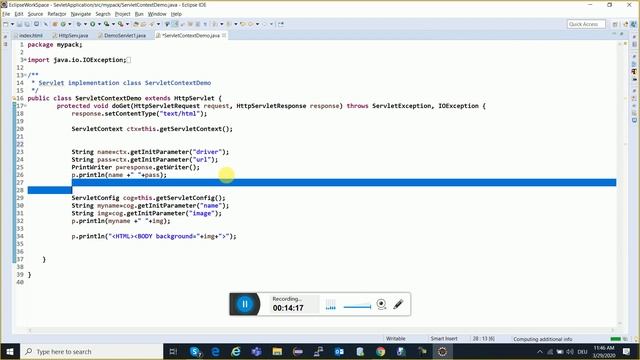Open the Help menu
The image size is (640, 360).
pyautogui.click(x=176, y=14)
